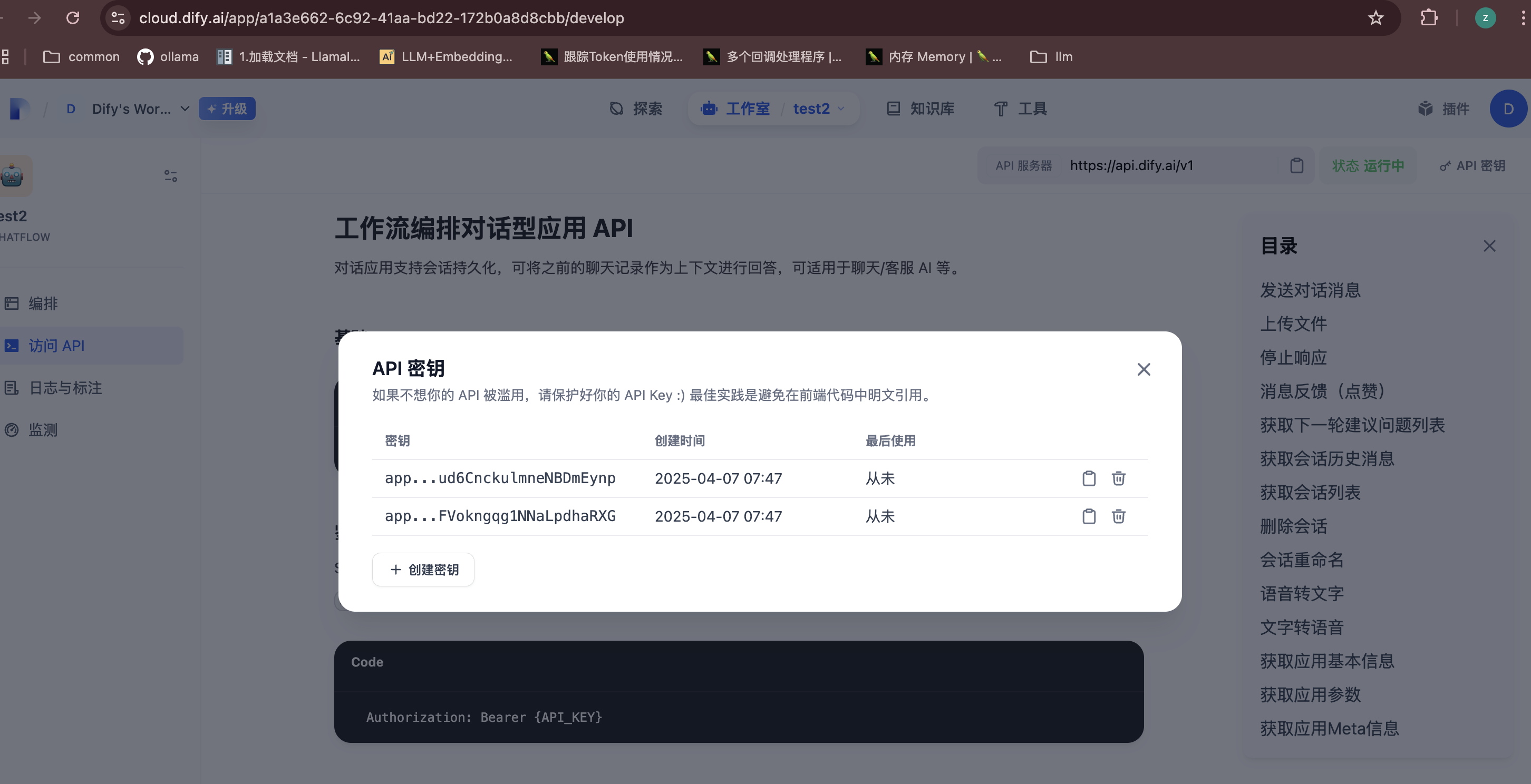Copy the second API key ending in dhaRXG
This screenshot has height=784, width=1531.
click(x=1088, y=516)
